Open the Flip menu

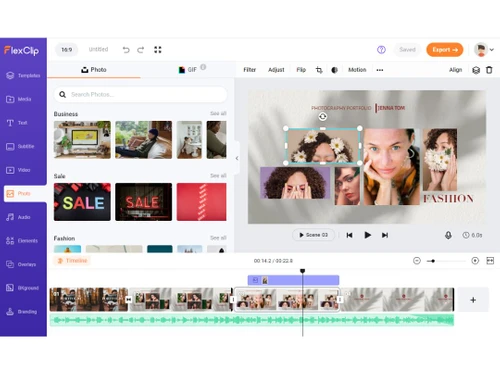(x=301, y=70)
